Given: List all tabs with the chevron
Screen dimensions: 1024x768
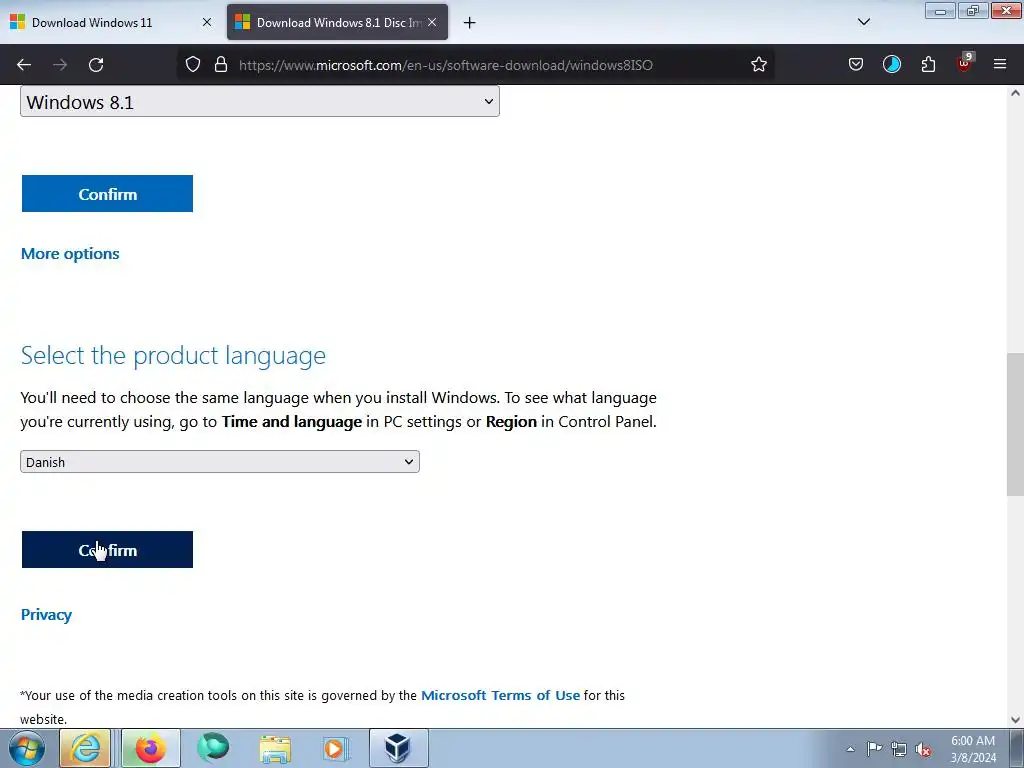Looking at the screenshot, I should (x=863, y=22).
